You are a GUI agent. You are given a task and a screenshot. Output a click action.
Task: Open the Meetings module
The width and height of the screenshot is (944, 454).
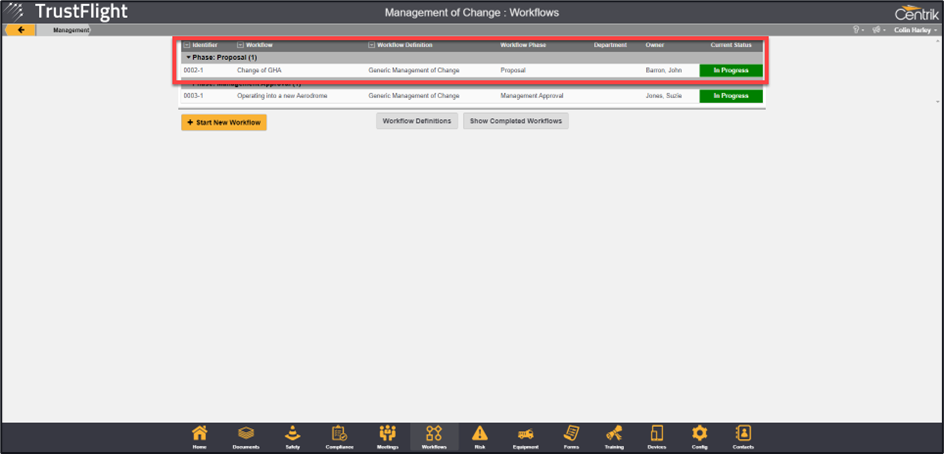click(x=387, y=435)
